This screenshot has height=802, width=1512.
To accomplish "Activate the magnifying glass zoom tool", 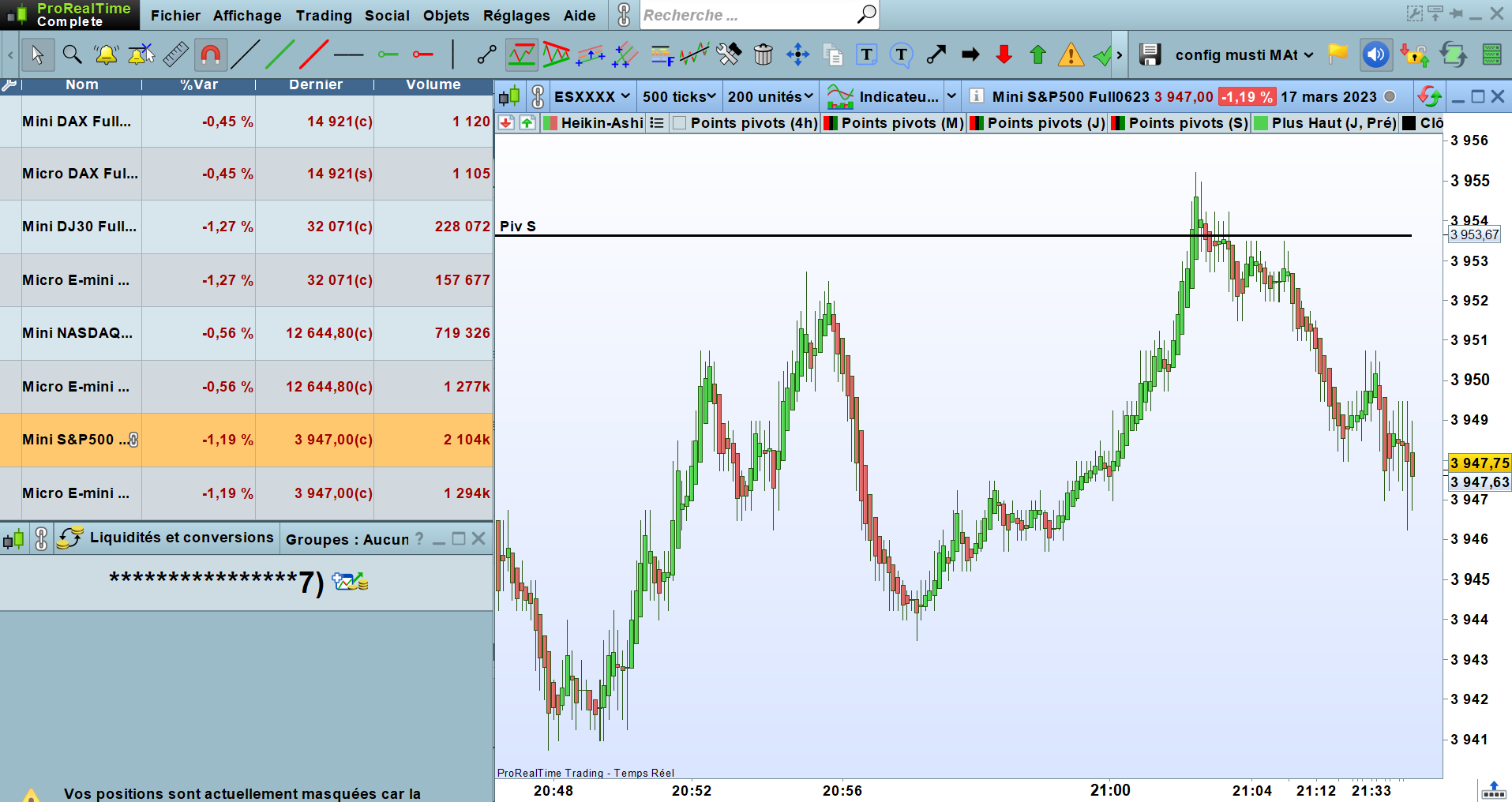I will (x=72, y=54).
